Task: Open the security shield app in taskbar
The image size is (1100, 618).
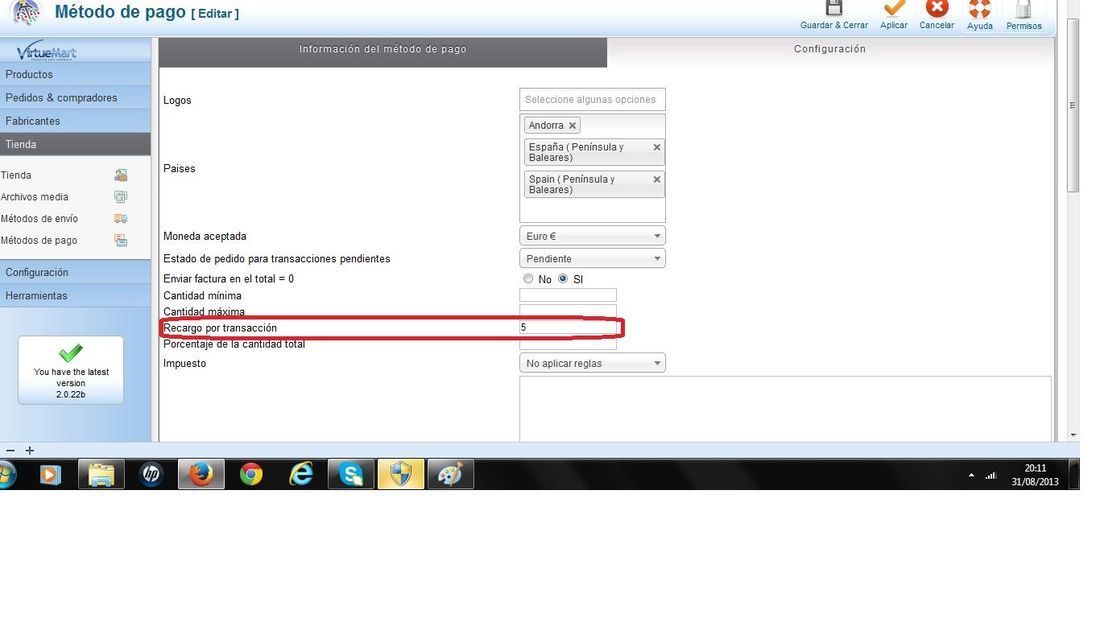Action: [401, 474]
